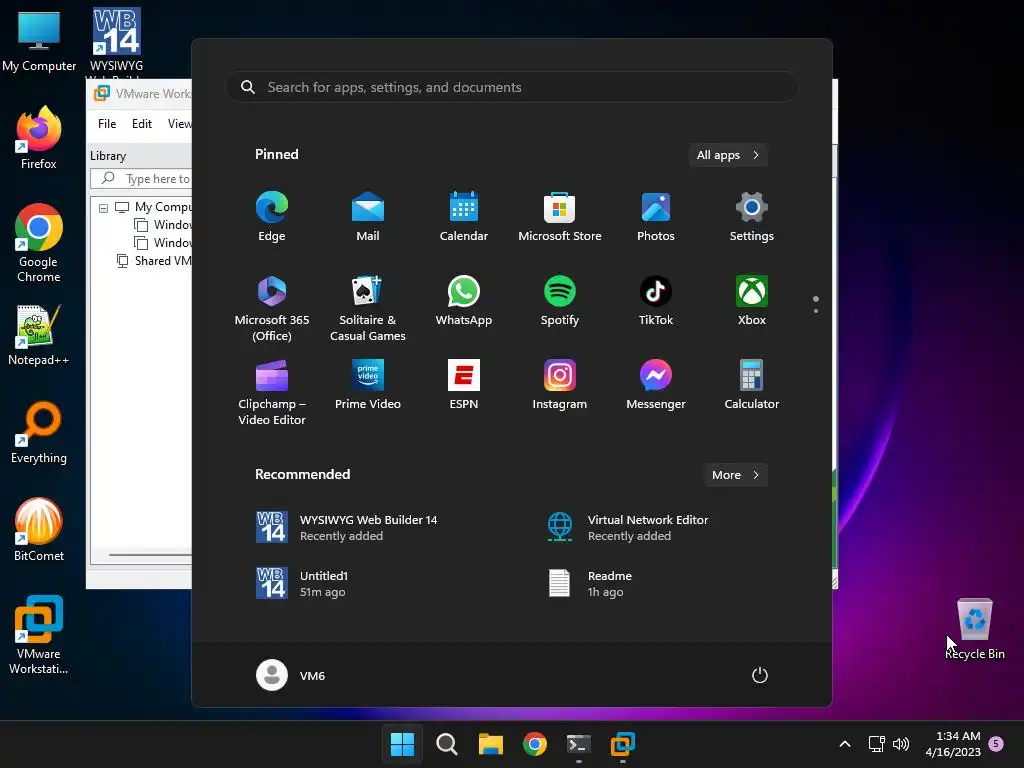Open taskbar Search
Image resolution: width=1024 pixels, height=768 pixels.
coord(447,744)
